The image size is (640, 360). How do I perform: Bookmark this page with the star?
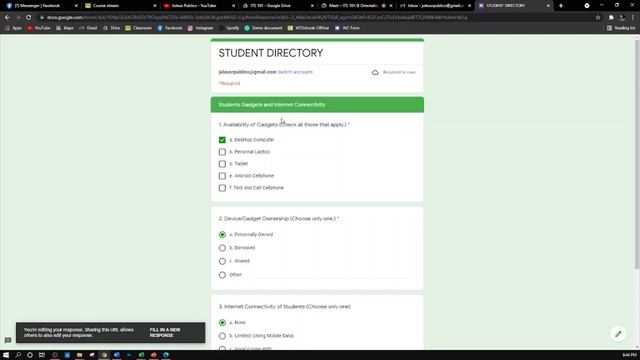[x=598, y=18]
